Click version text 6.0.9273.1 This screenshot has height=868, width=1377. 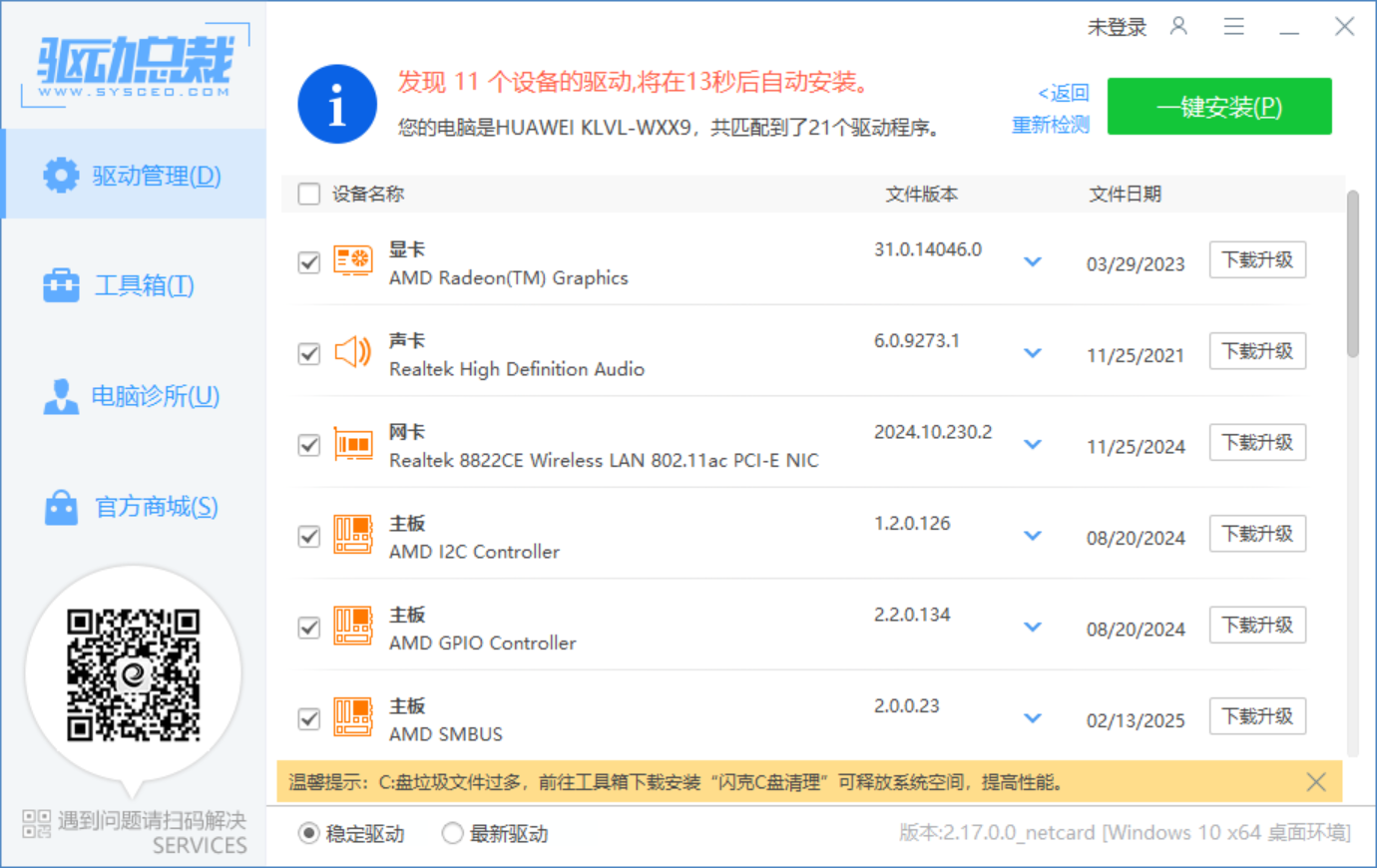point(917,340)
